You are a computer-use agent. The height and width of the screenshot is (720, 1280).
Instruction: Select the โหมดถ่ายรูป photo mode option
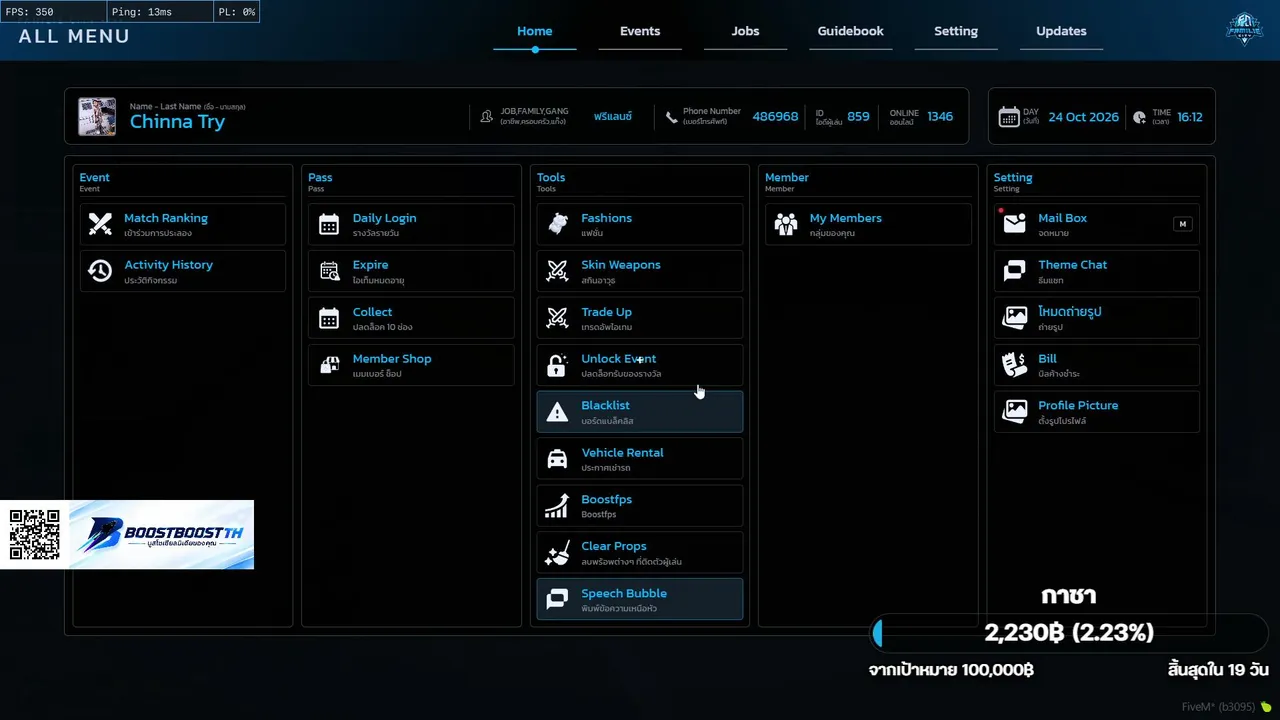click(x=1097, y=318)
